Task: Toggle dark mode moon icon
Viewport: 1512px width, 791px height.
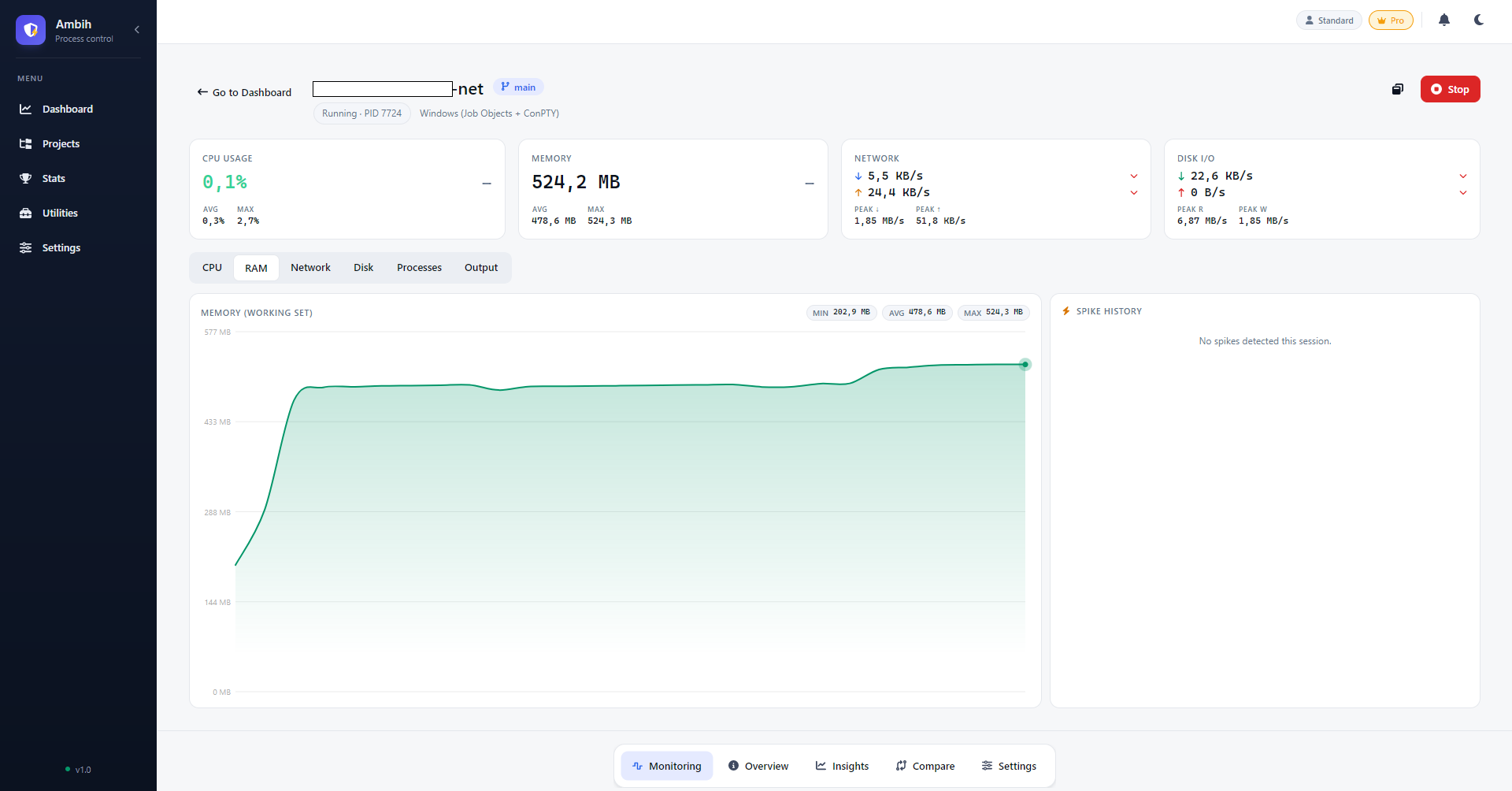Action: click(x=1479, y=20)
